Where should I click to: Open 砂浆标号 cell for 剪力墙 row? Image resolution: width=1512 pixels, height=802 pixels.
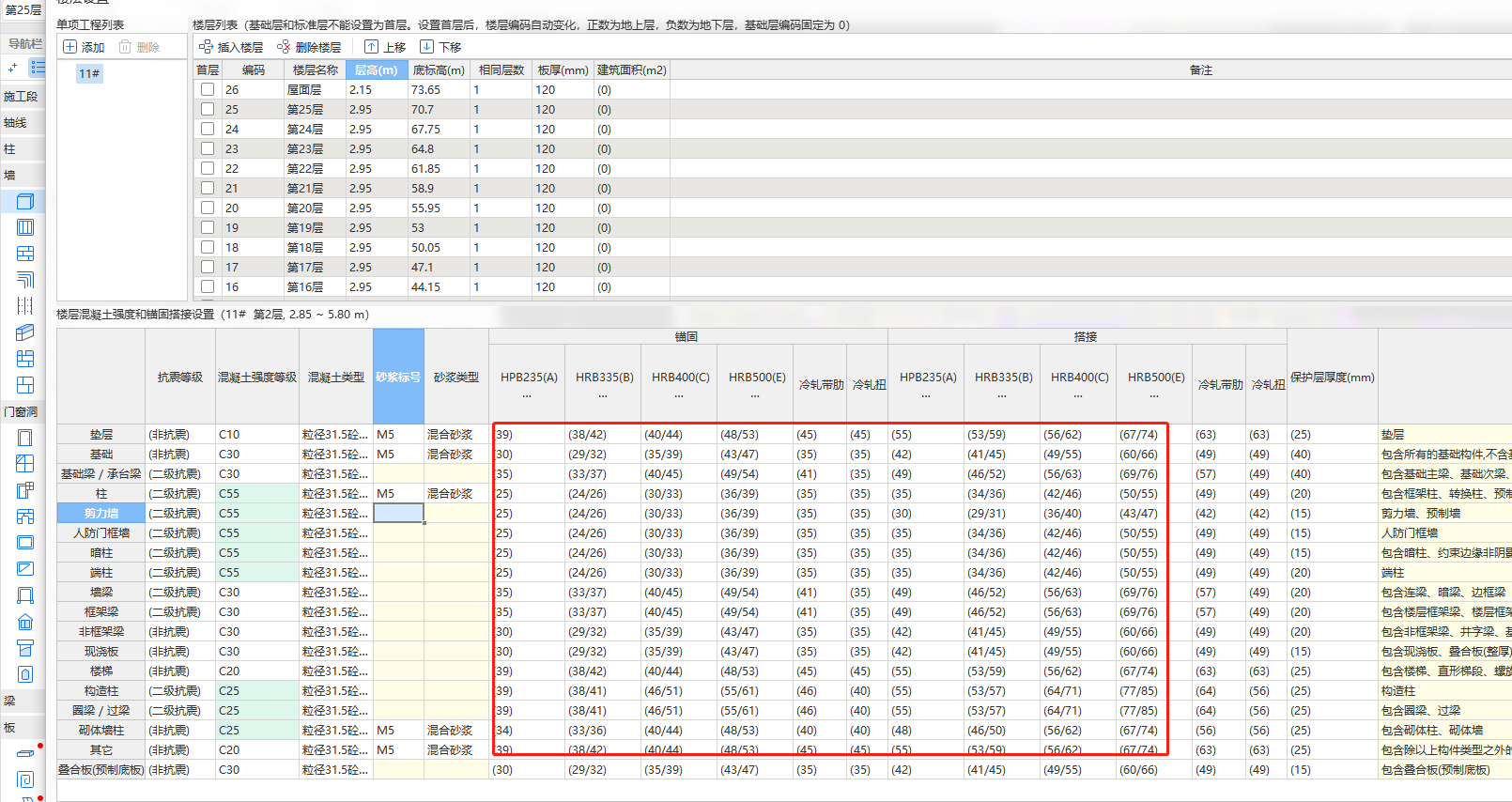[x=399, y=513]
